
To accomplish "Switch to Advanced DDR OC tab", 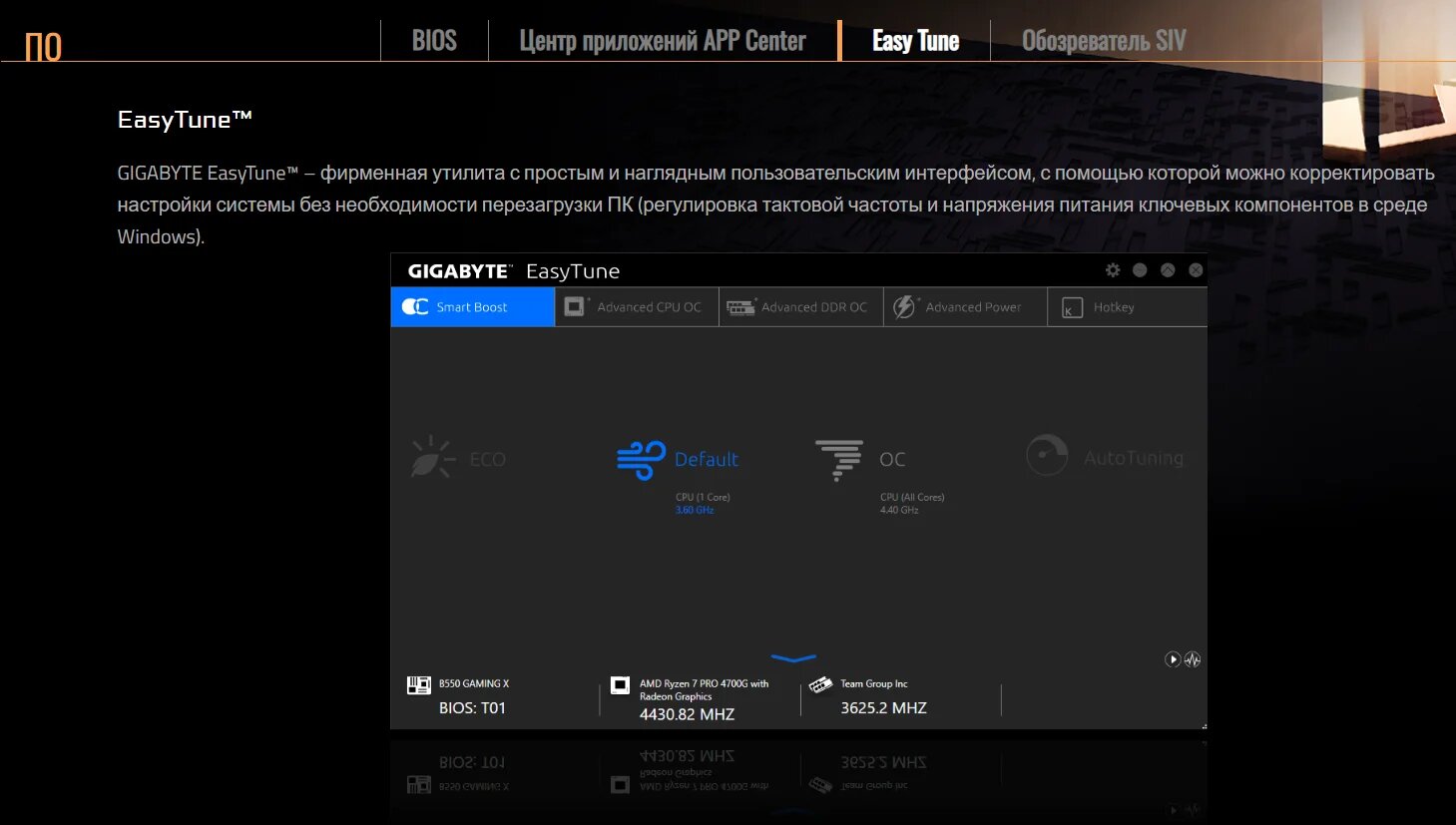I will [801, 307].
